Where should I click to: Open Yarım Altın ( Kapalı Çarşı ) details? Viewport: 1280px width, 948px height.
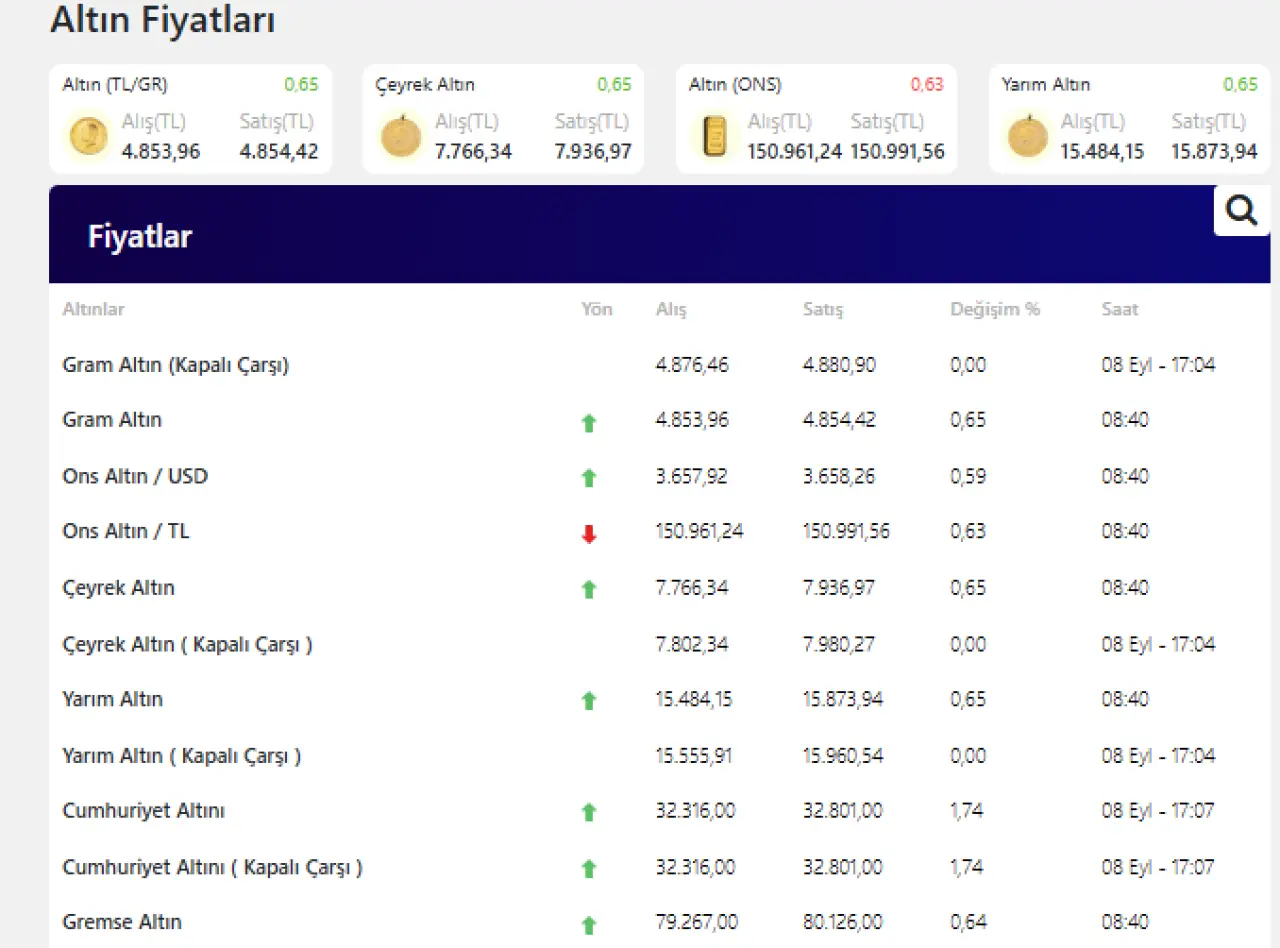click(181, 755)
